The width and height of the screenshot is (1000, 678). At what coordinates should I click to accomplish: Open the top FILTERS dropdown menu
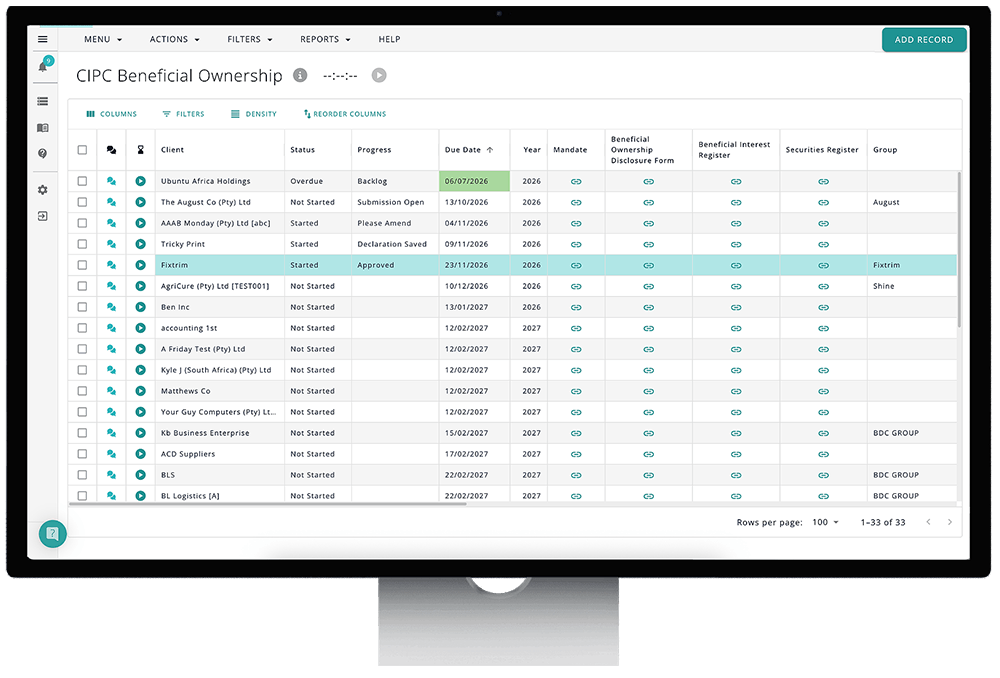click(250, 40)
